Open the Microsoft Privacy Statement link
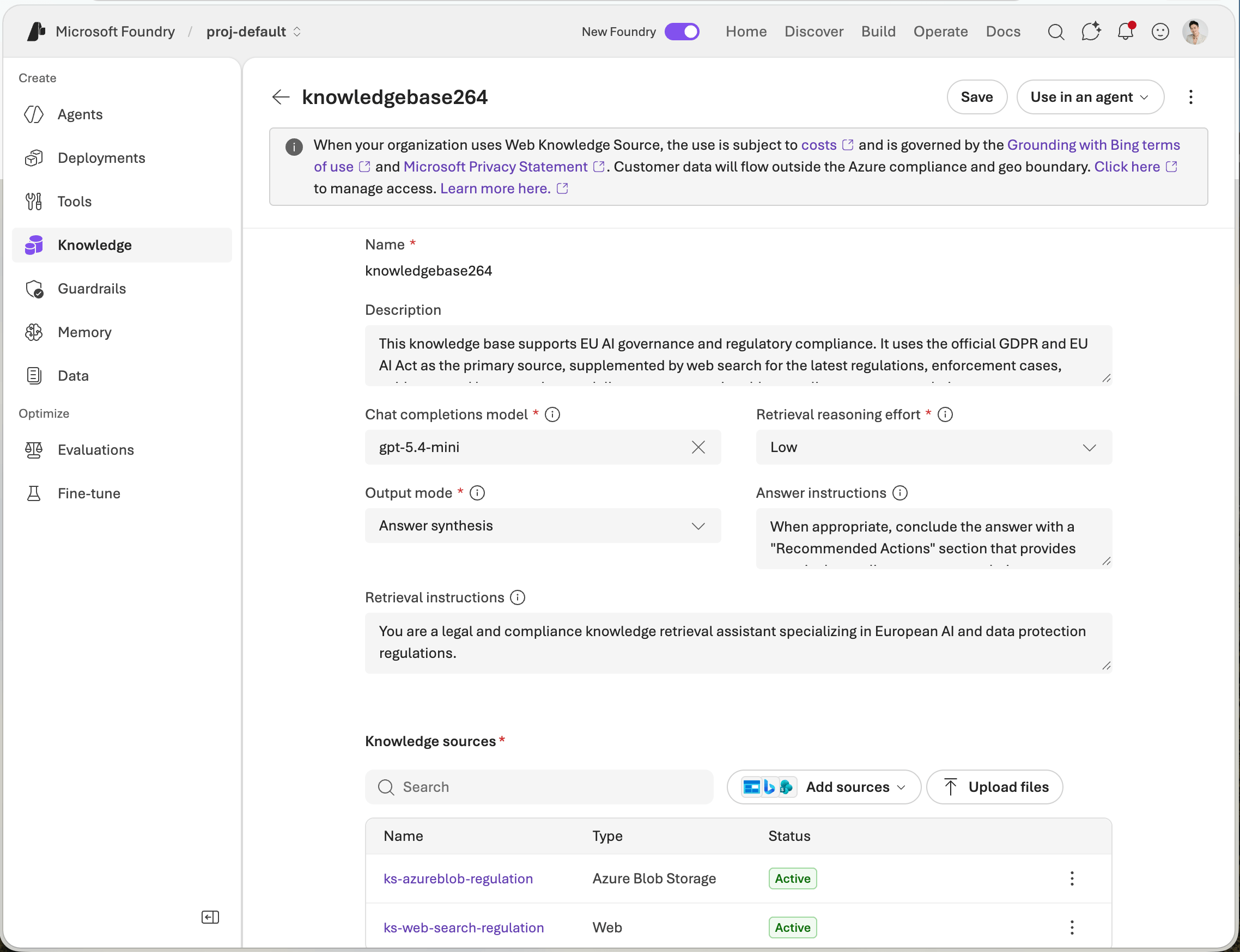 tap(504, 167)
